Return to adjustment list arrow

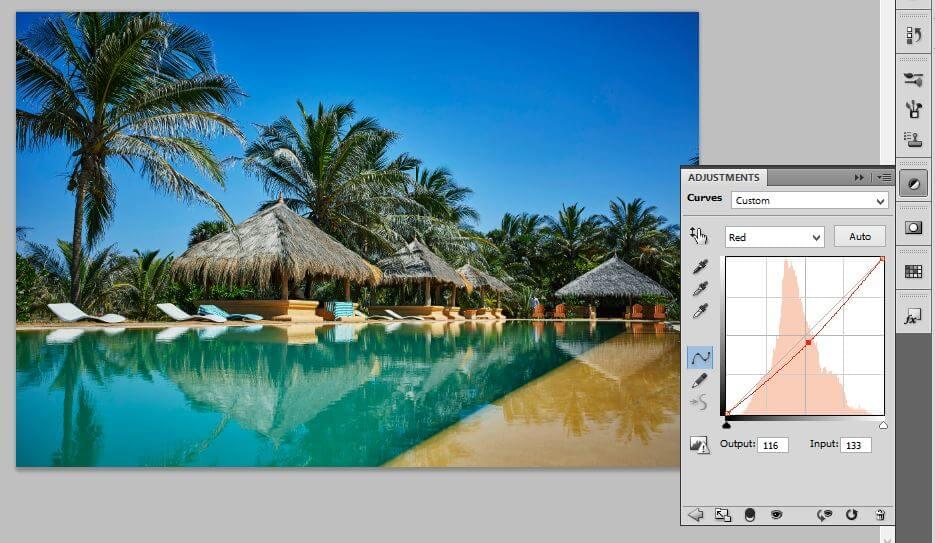tap(695, 514)
